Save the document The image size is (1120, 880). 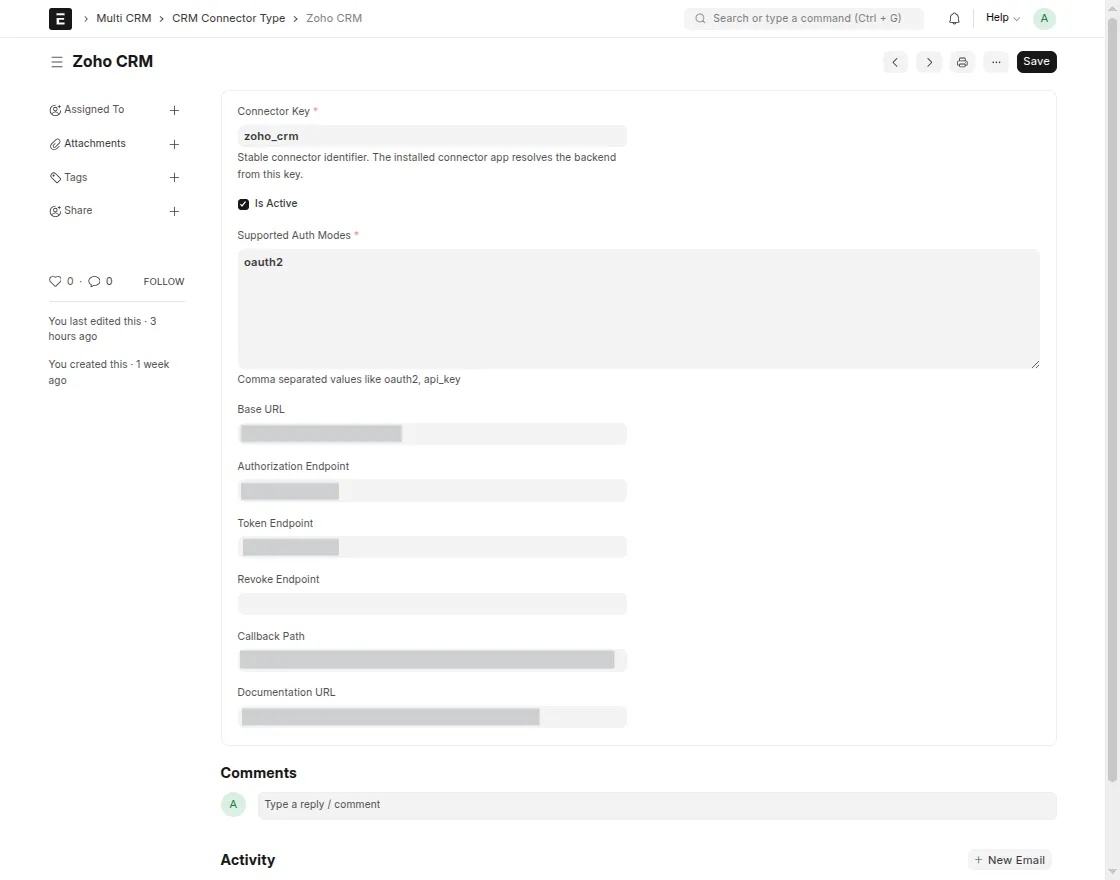click(x=1036, y=62)
